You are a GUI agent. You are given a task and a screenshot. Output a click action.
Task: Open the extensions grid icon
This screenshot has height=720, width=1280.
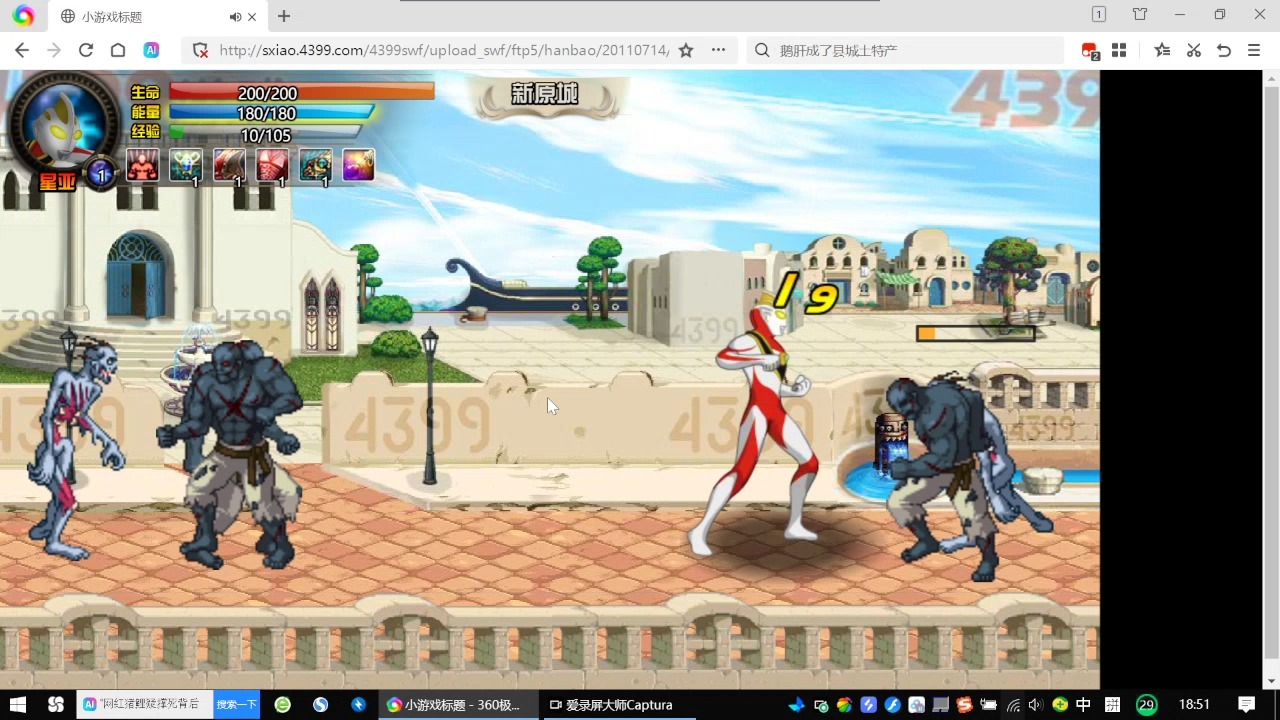click(1119, 50)
